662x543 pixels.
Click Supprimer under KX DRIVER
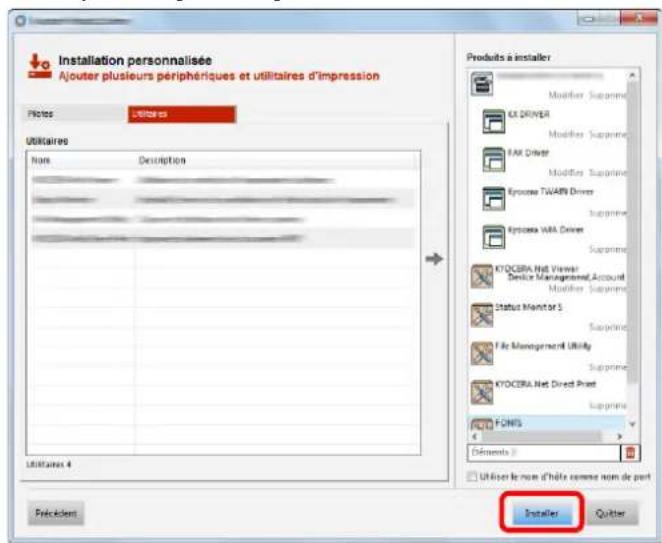tap(608, 134)
